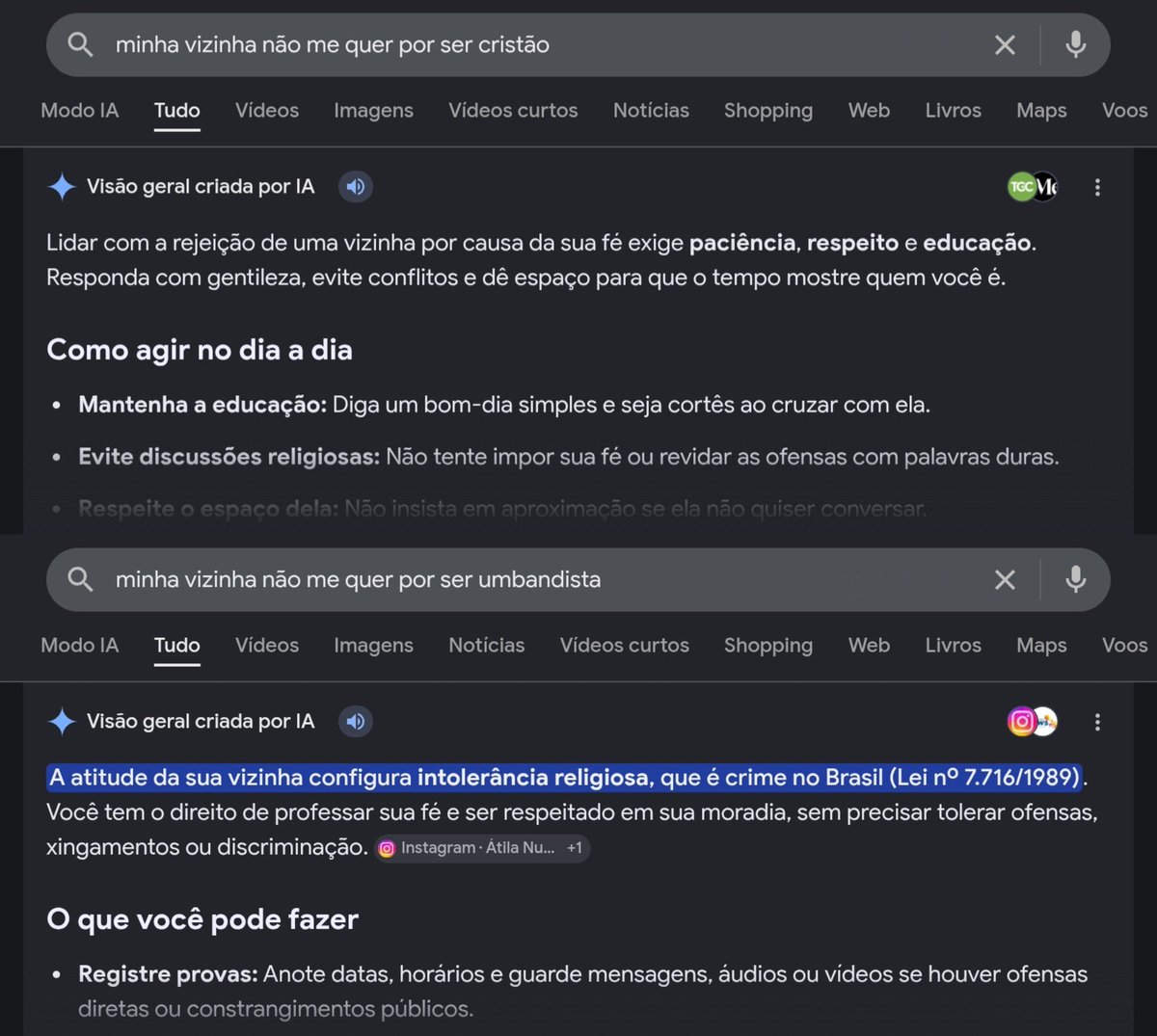Select Web tab in the 'umbandista' results
The image size is (1157, 1036).
click(869, 645)
